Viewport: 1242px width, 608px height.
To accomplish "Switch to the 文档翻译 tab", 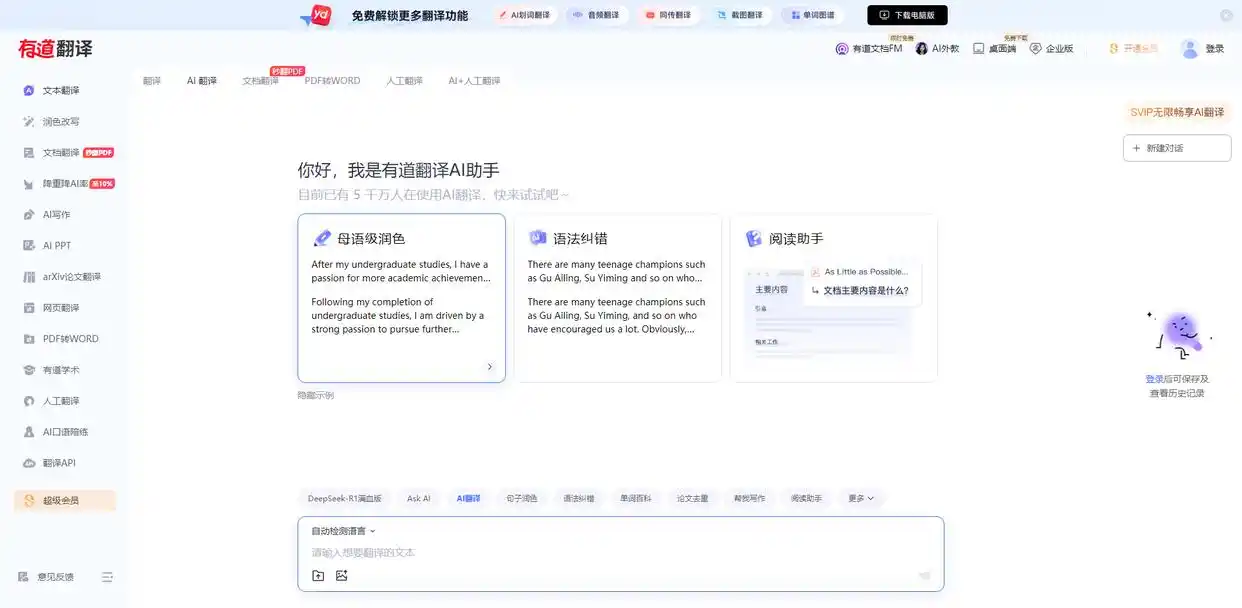I will pos(260,80).
